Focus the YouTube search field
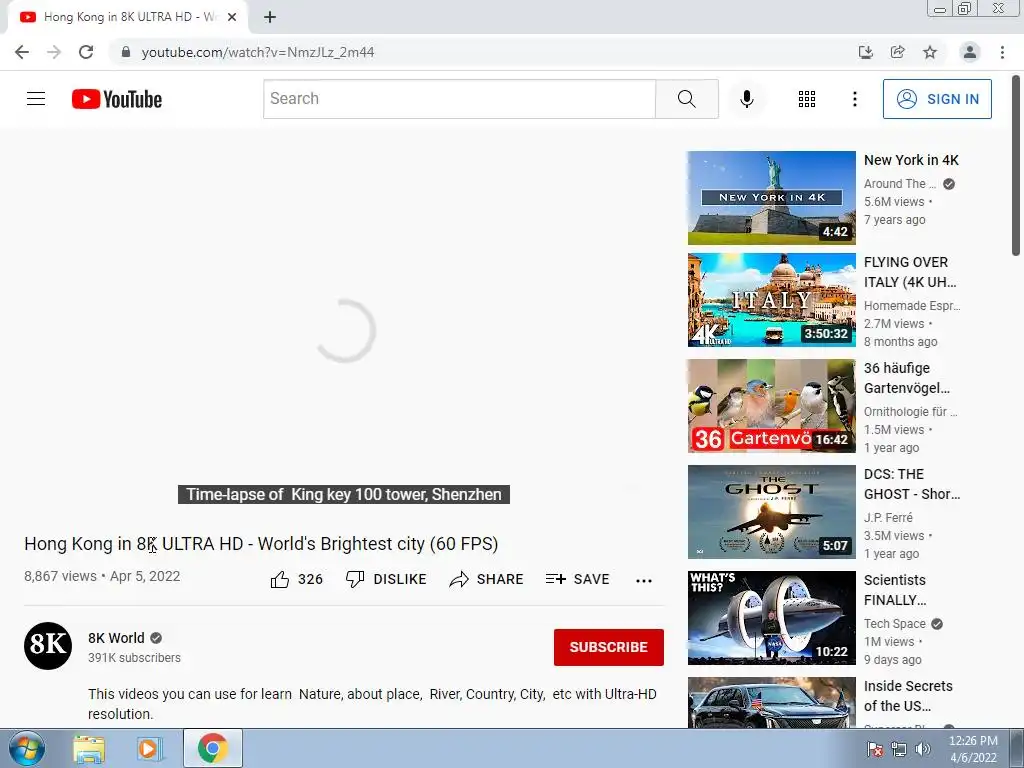Screen dimensions: 1024x768 pos(460,99)
